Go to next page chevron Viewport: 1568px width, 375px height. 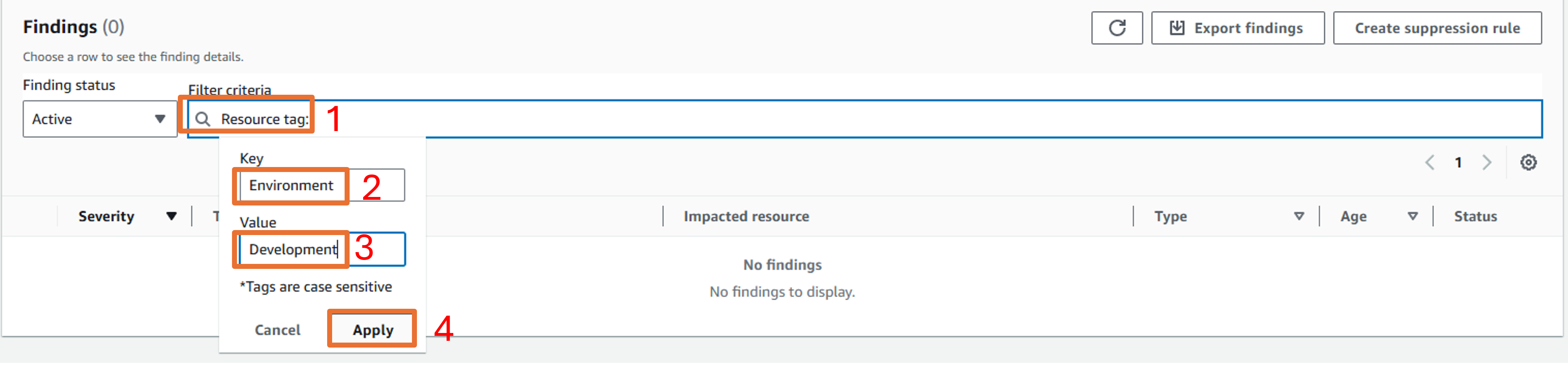[1487, 162]
